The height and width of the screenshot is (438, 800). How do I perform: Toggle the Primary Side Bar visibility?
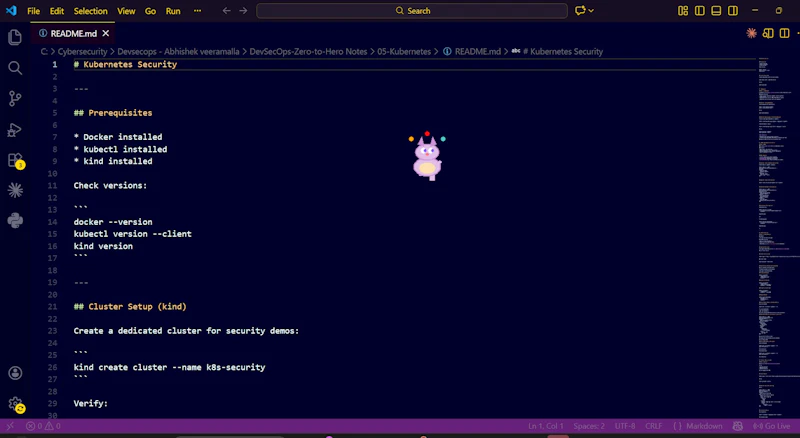[x=699, y=11]
